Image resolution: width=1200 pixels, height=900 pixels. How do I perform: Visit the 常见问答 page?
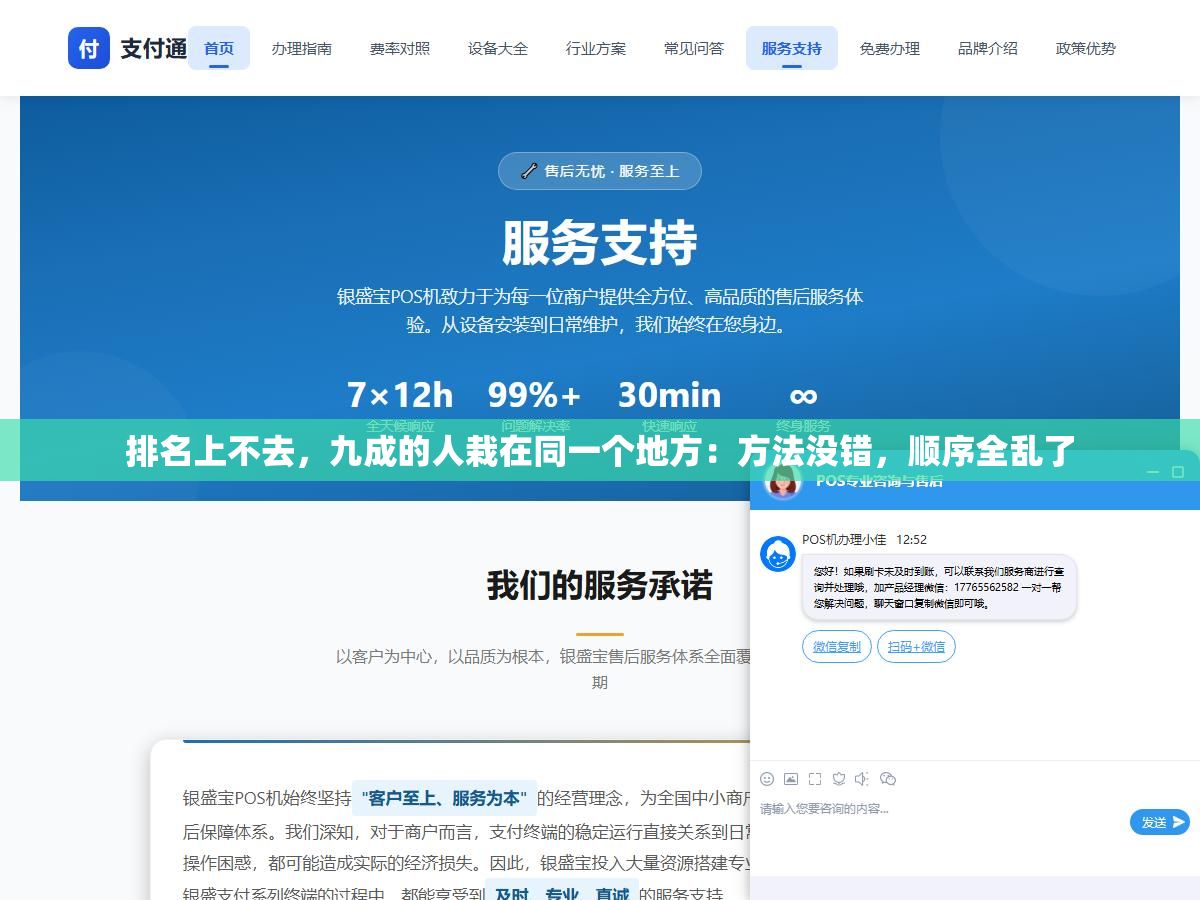[694, 48]
